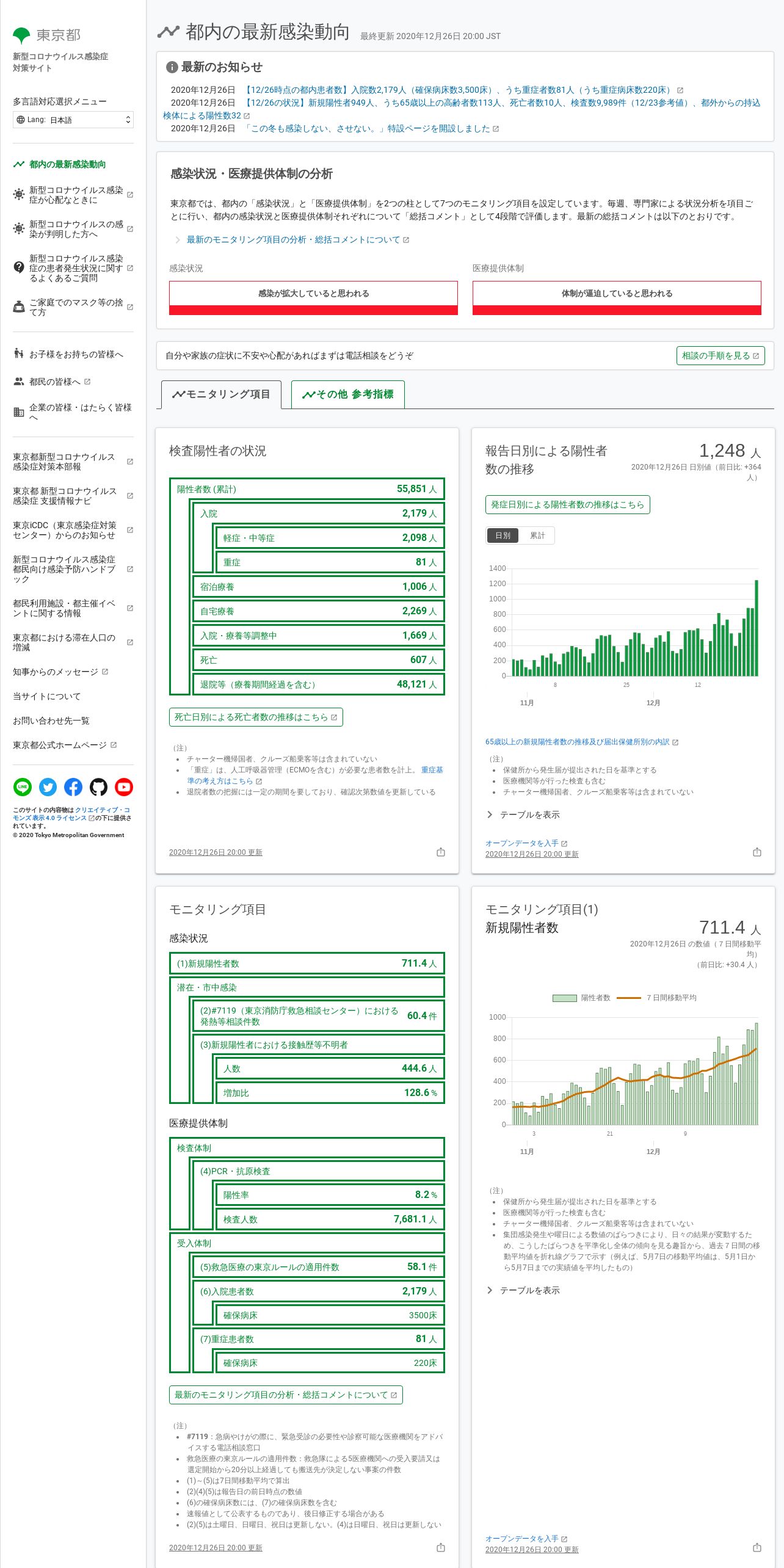Click share icon on 検査陽性者の状況 card

coord(441,852)
